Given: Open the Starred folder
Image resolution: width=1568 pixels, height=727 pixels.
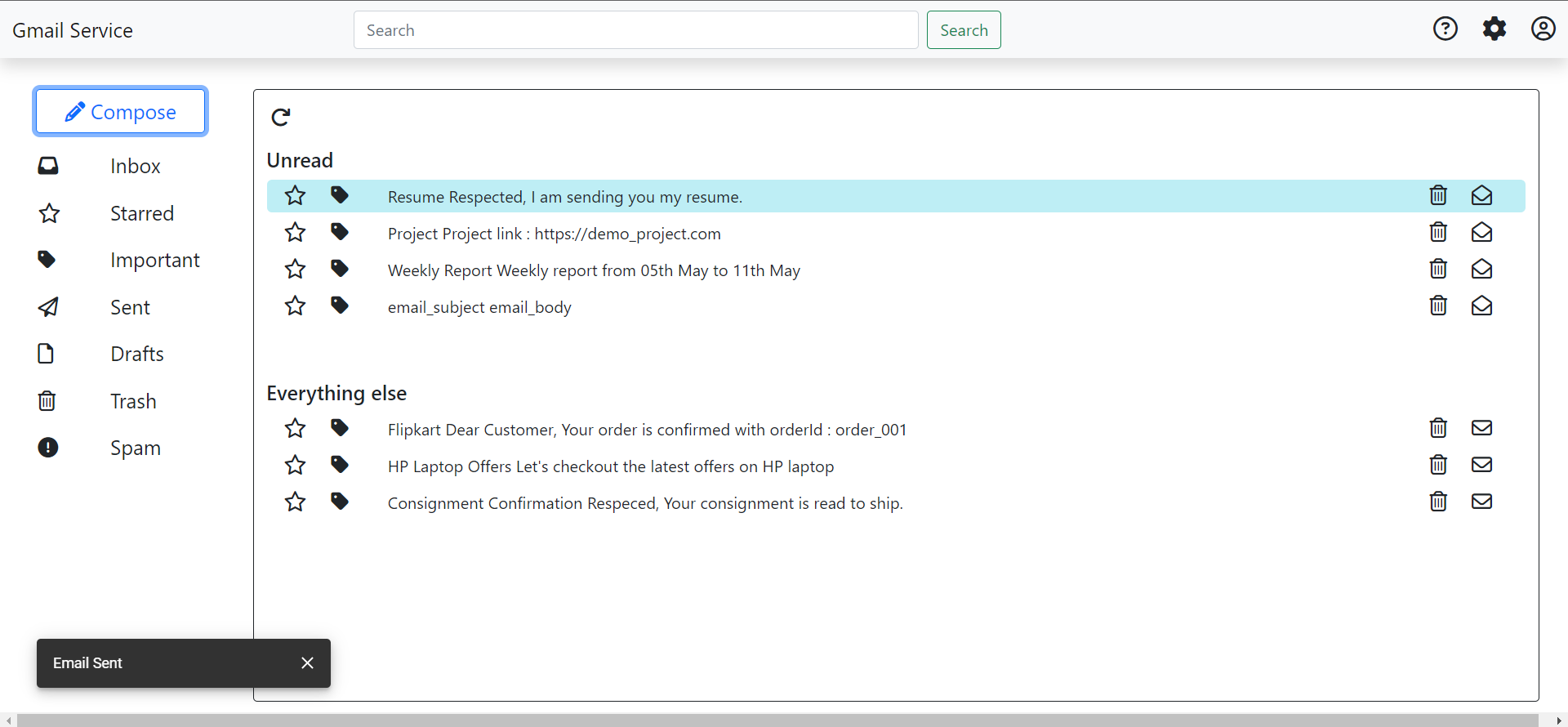Looking at the screenshot, I should [x=142, y=214].
